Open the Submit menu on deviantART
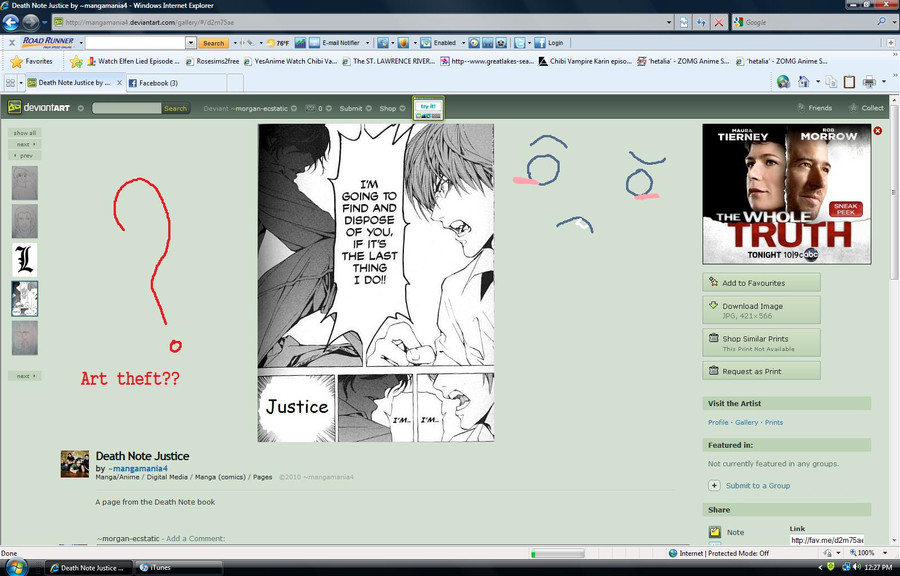The image size is (900, 576). [x=355, y=108]
